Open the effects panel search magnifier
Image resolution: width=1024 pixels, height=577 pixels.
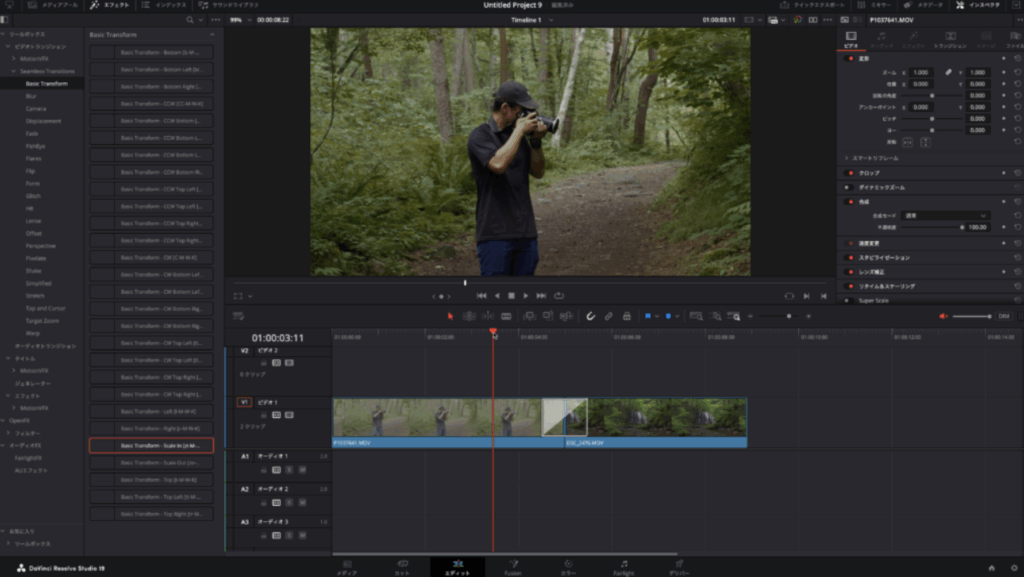point(190,20)
